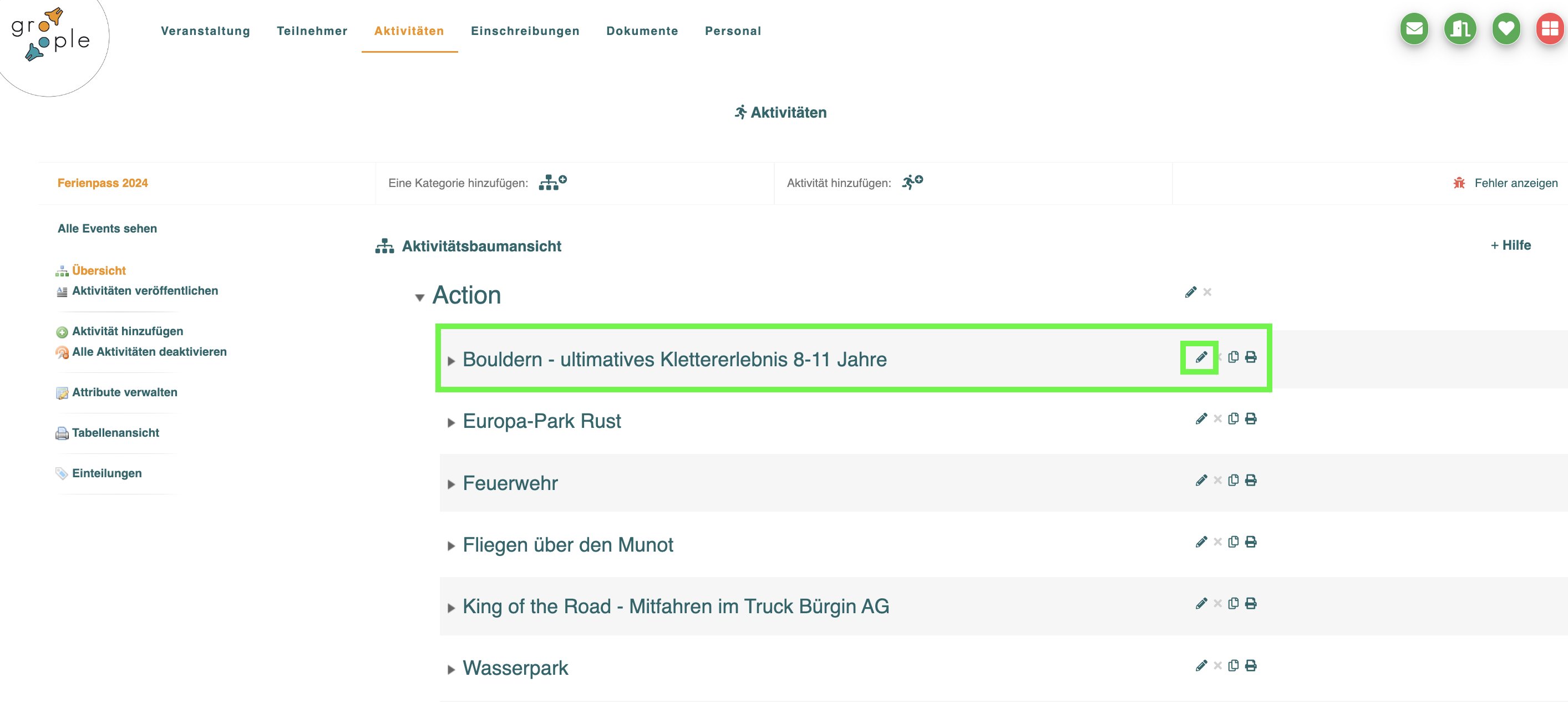This screenshot has height=702, width=1568.
Task: Click Alle Events sehen link
Action: coord(107,229)
